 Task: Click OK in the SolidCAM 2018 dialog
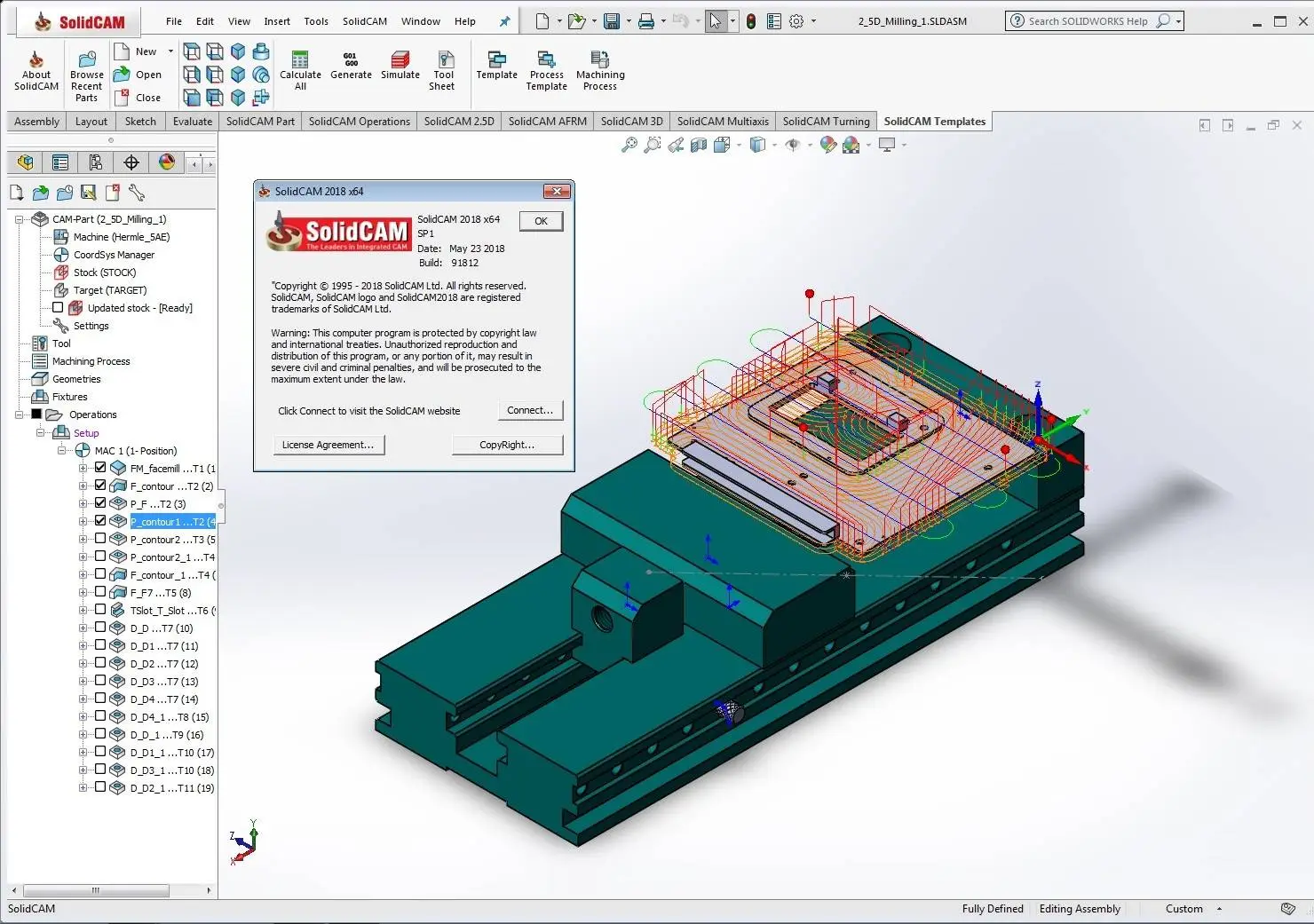click(x=541, y=221)
